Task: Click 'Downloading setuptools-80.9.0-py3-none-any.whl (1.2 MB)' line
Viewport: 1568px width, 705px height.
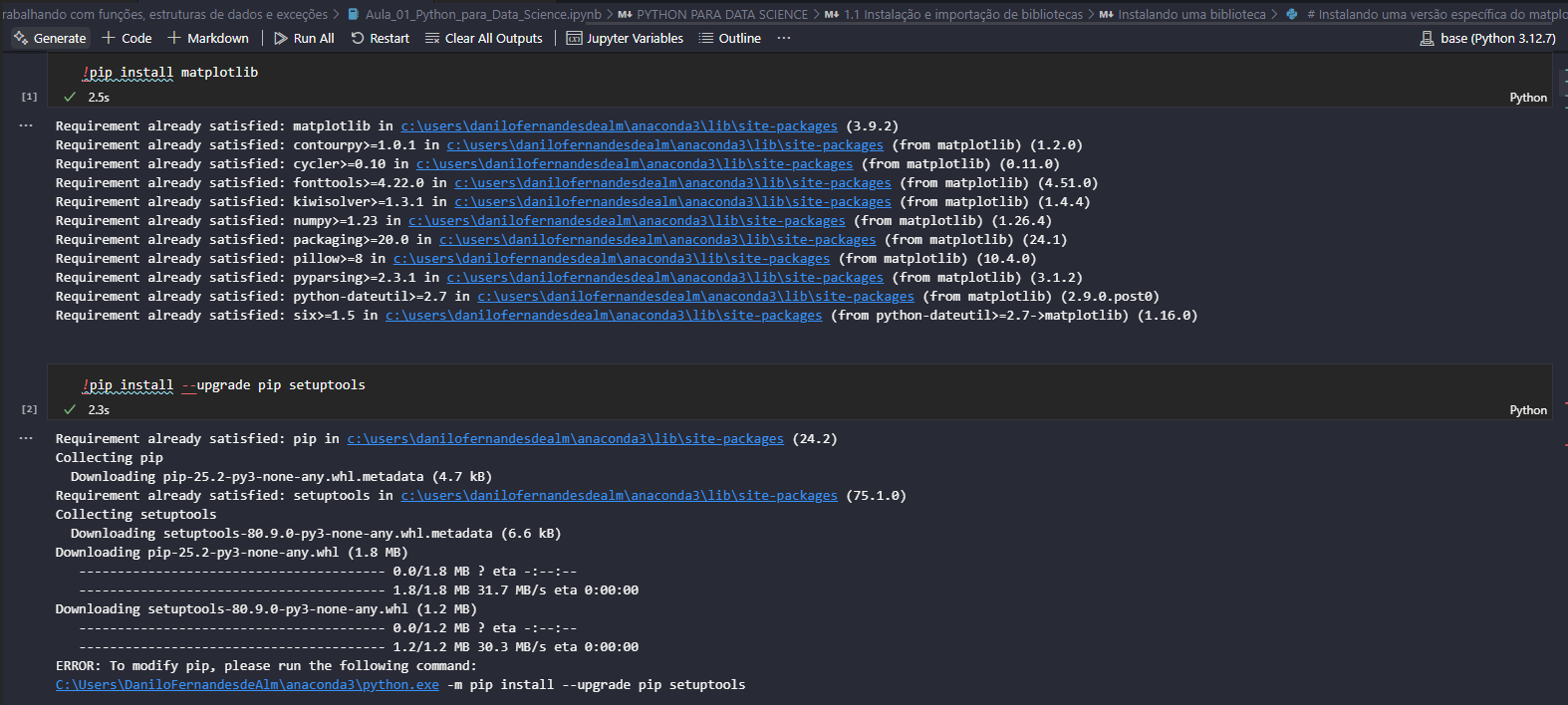Action: (x=266, y=609)
